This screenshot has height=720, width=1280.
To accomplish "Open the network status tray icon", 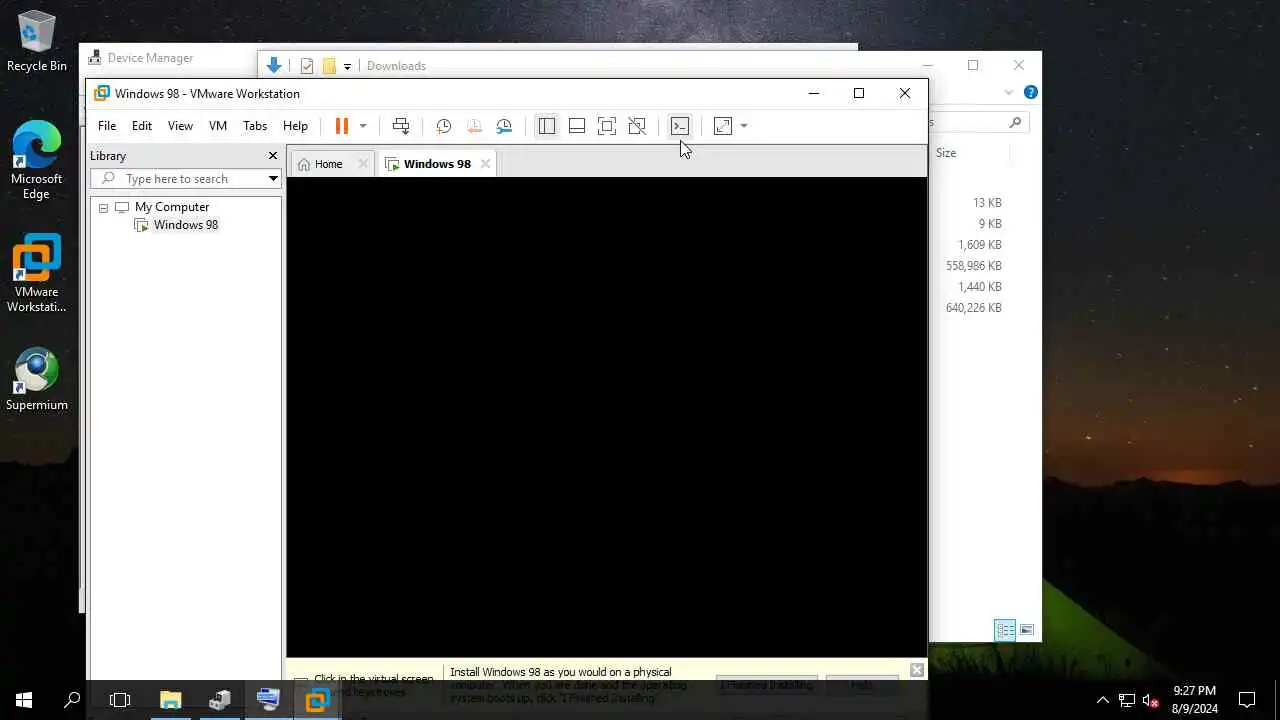I will point(1127,700).
